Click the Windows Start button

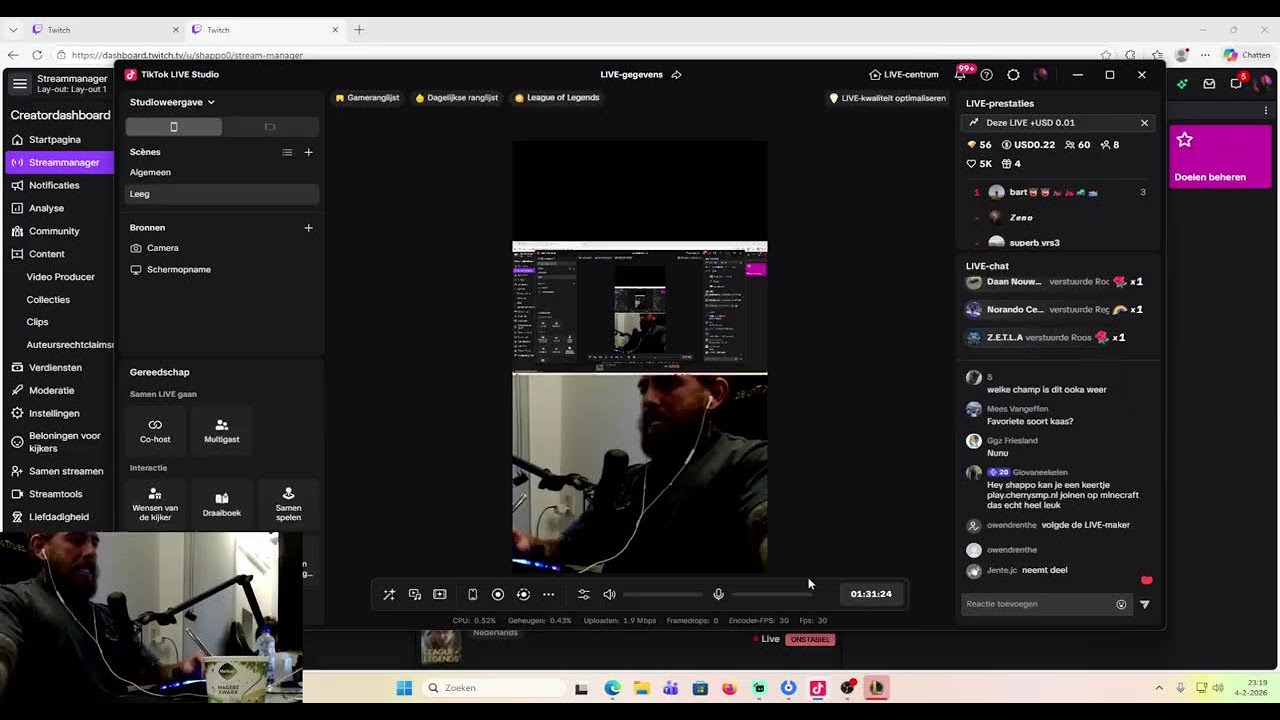click(404, 688)
